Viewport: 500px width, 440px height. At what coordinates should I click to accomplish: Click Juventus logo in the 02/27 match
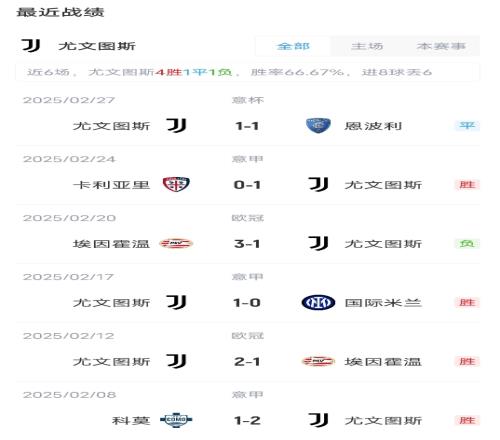(x=176, y=126)
